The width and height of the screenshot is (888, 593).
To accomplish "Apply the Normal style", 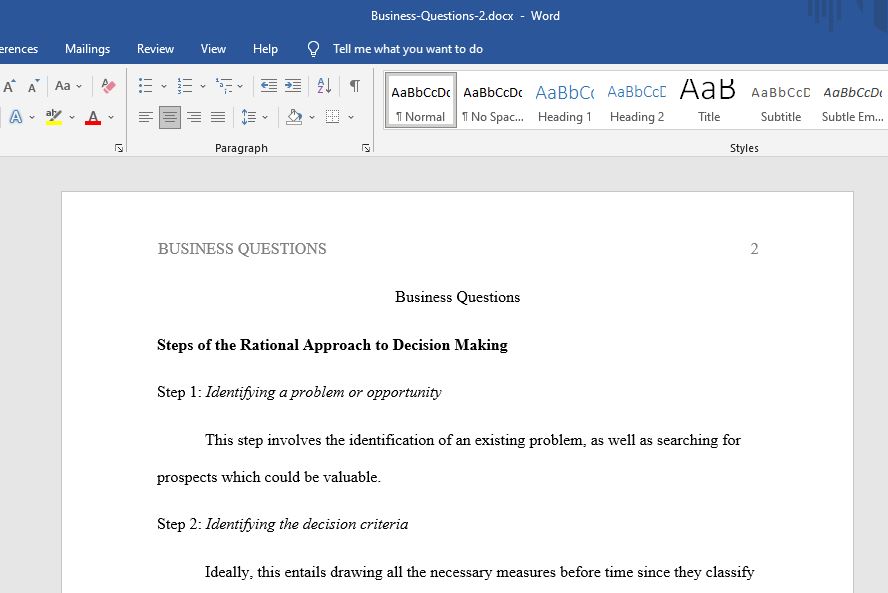I will pos(420,101).
